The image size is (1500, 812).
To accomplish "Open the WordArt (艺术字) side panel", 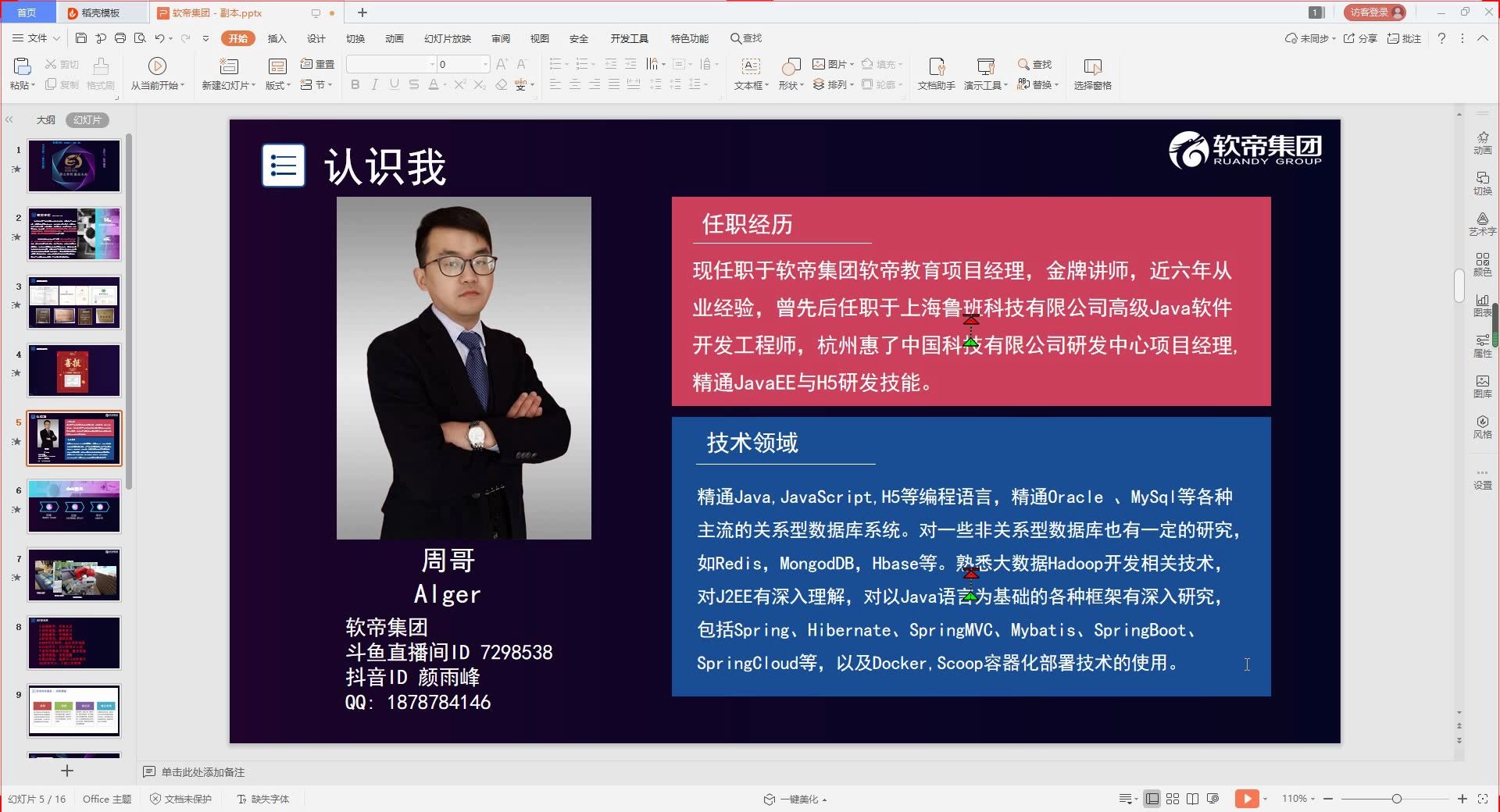I will tap(1482, 224).
